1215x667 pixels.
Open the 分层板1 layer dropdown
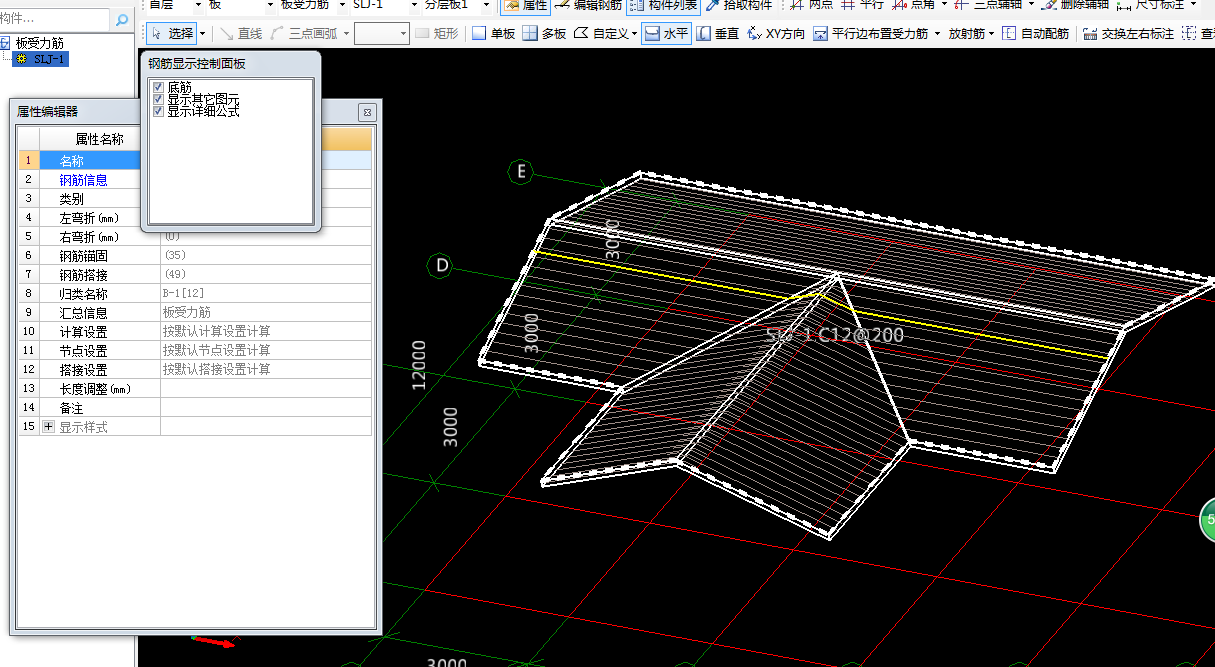click(486, 5)
